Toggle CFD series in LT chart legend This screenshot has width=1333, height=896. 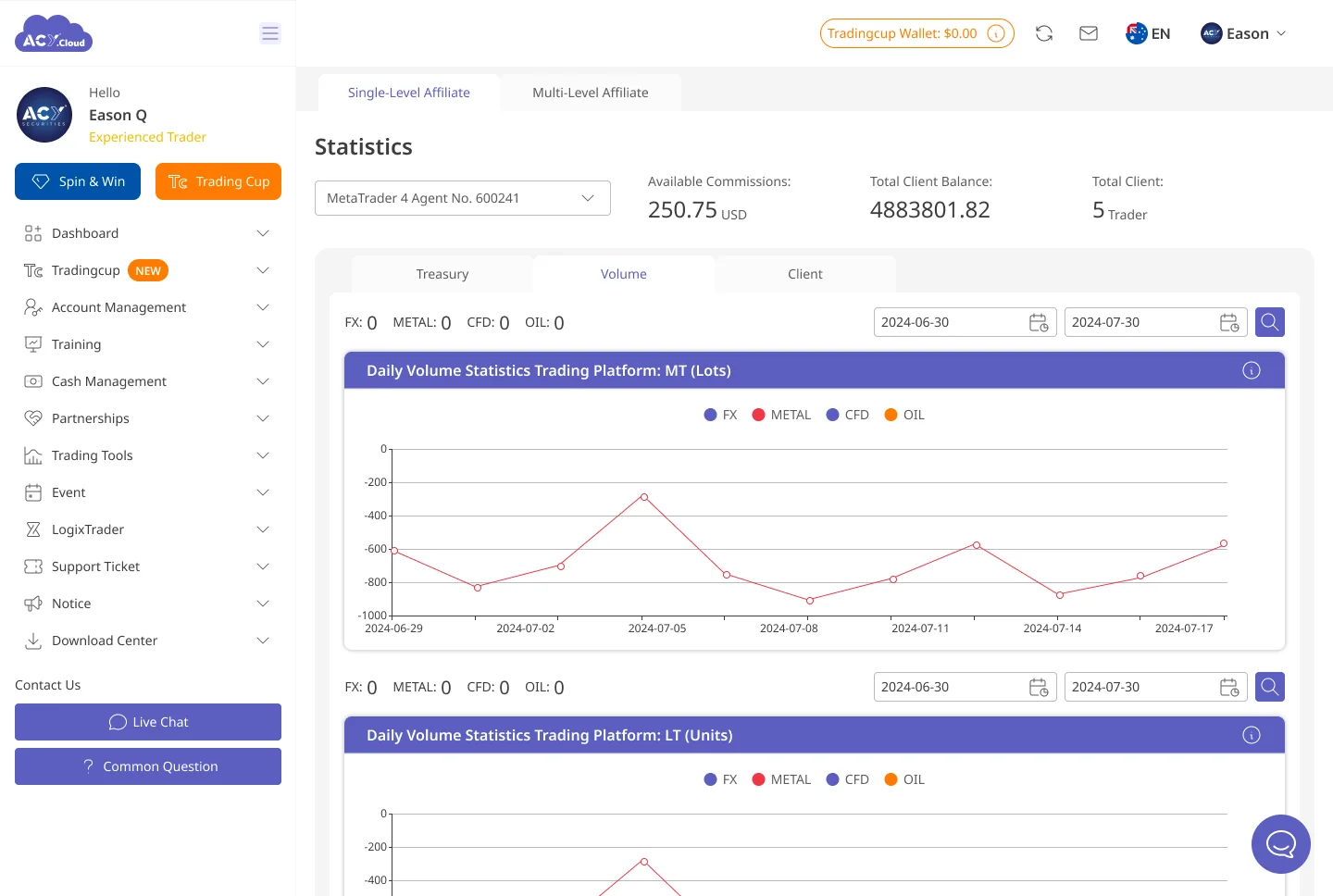(x=847, y=779)
